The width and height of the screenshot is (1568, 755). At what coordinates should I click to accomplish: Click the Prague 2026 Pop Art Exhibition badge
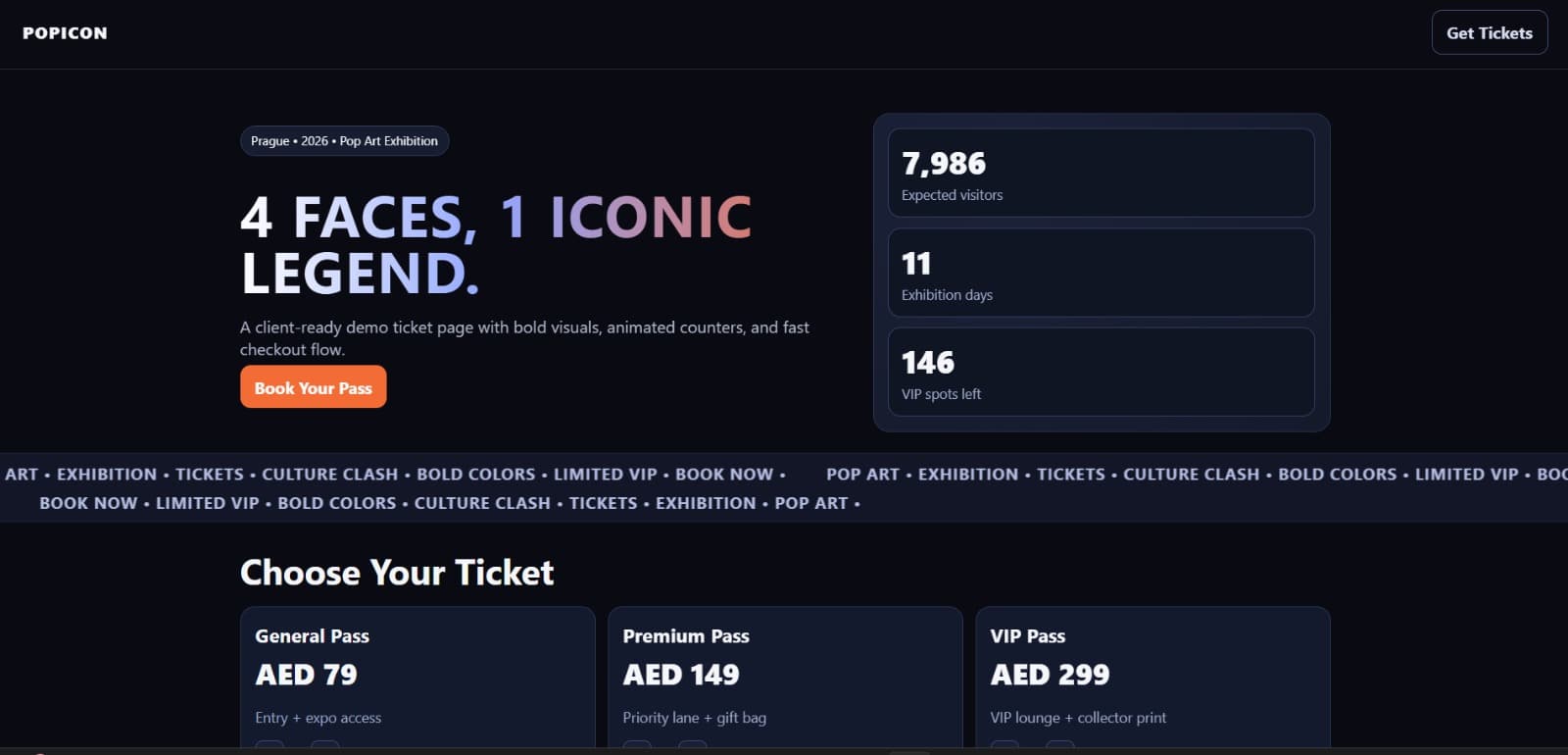(344, 140)
